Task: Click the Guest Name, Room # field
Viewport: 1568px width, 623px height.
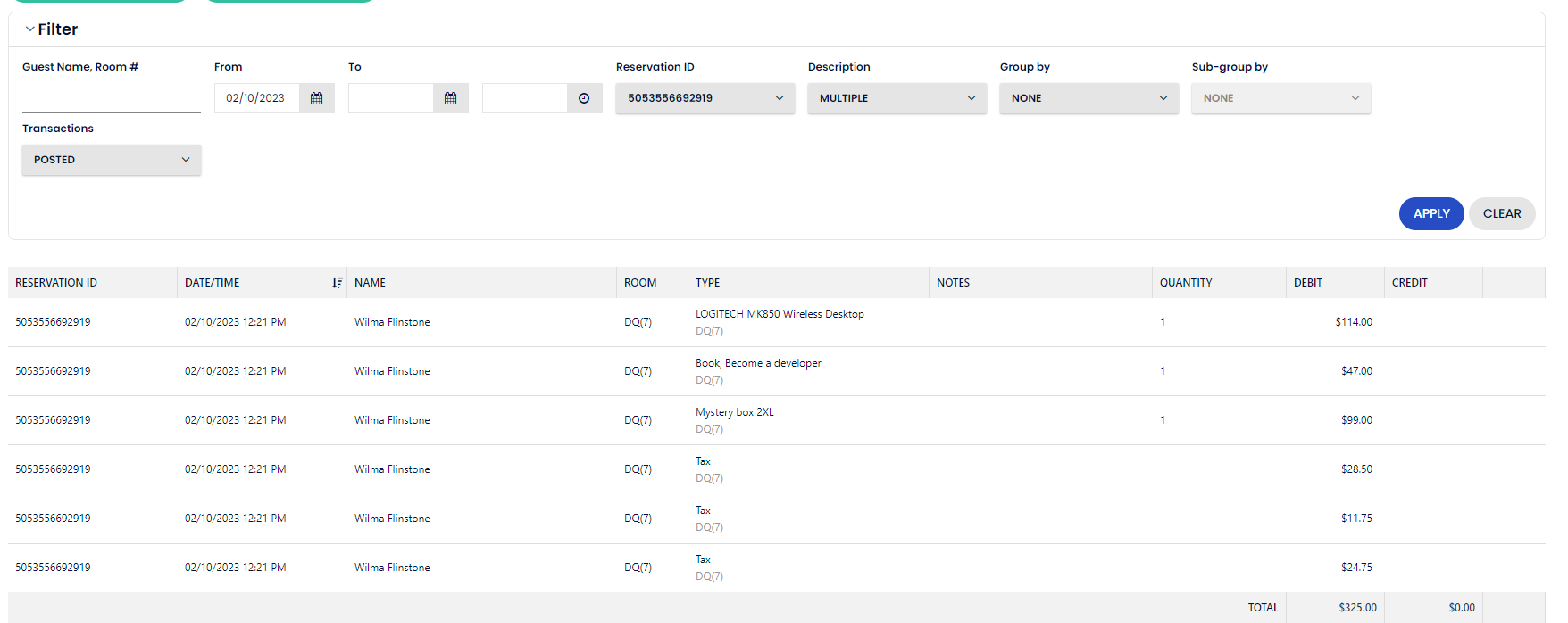Action: click(x=112, y=98)
